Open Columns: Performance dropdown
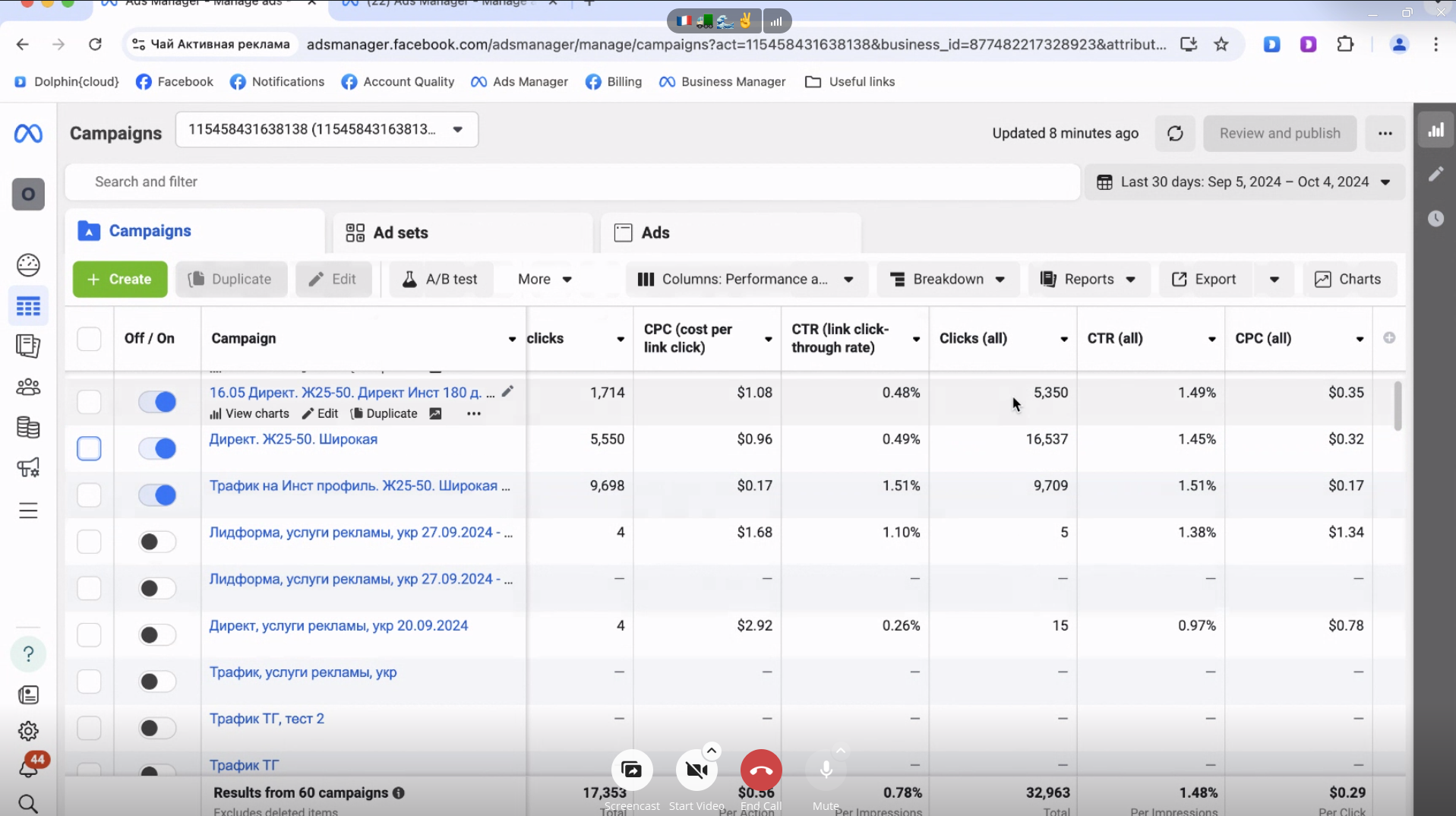This screenshot has width=1456, height=816. tap(745, 280)
